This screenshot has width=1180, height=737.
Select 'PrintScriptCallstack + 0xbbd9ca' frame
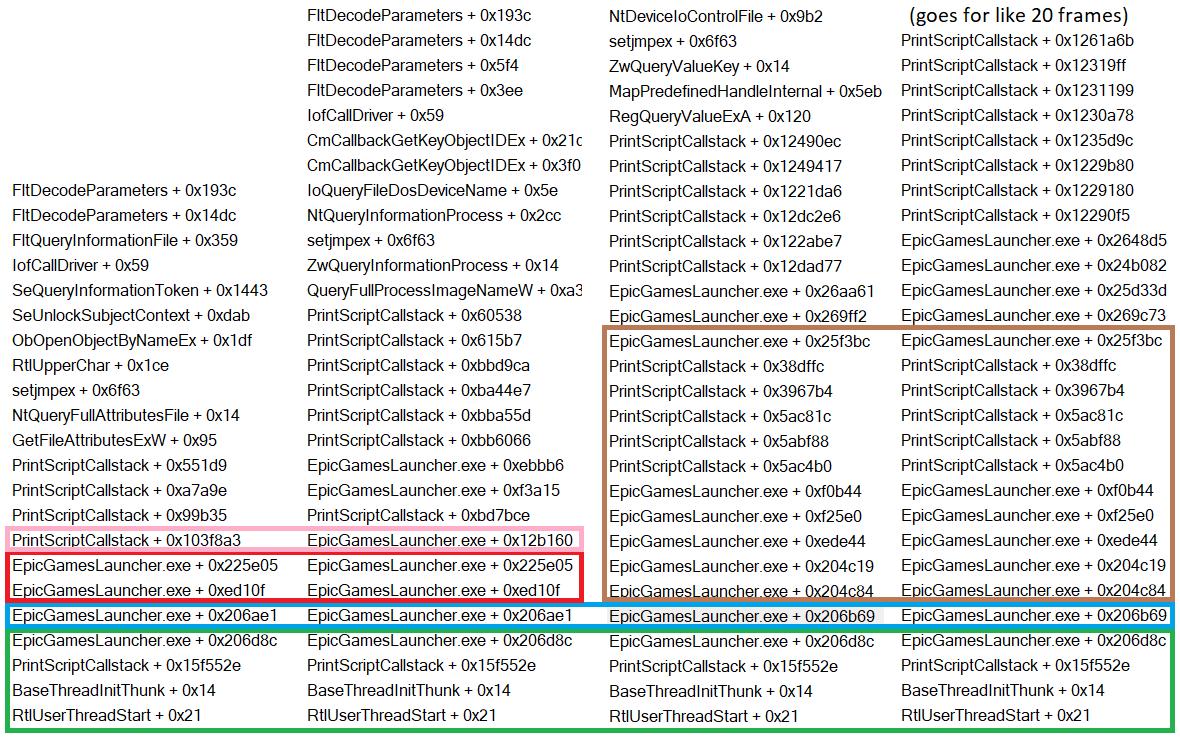coord(418,365)
